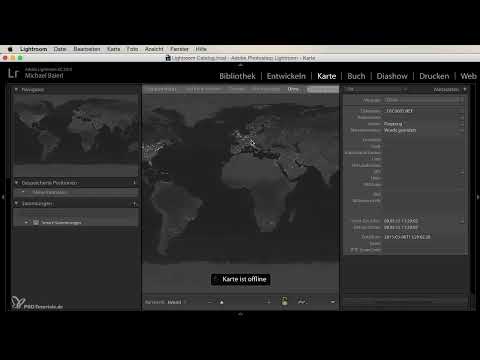
Task: Collapse the Sammlungen panel
Action: click(16, 203)
